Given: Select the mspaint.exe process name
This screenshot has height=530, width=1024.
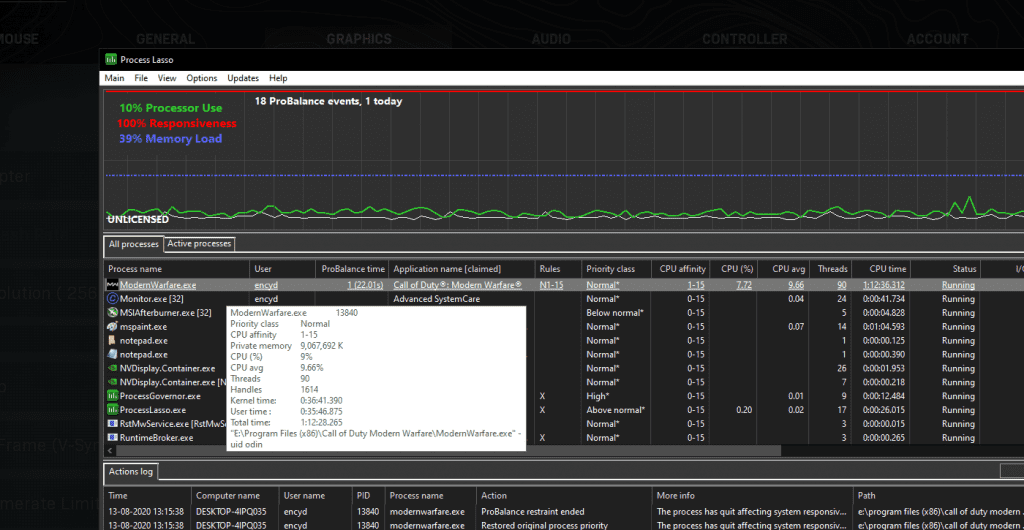Looking at the screenshot, I should tap(143, 326).
